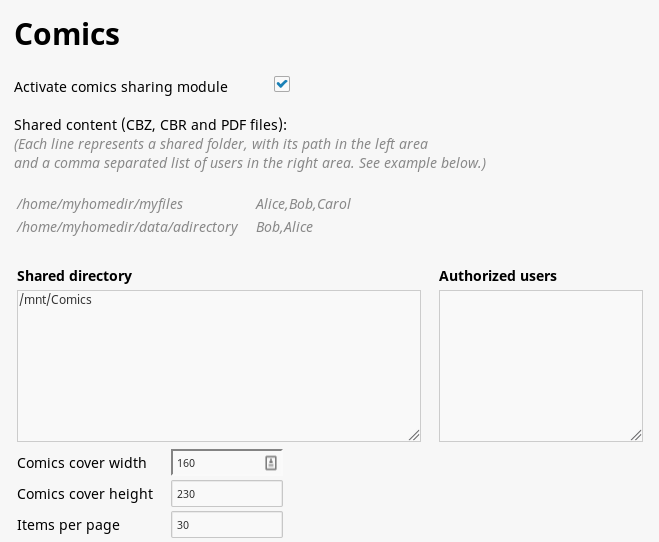Click the 'Comics cover height' label

click(x=85, y=494)
